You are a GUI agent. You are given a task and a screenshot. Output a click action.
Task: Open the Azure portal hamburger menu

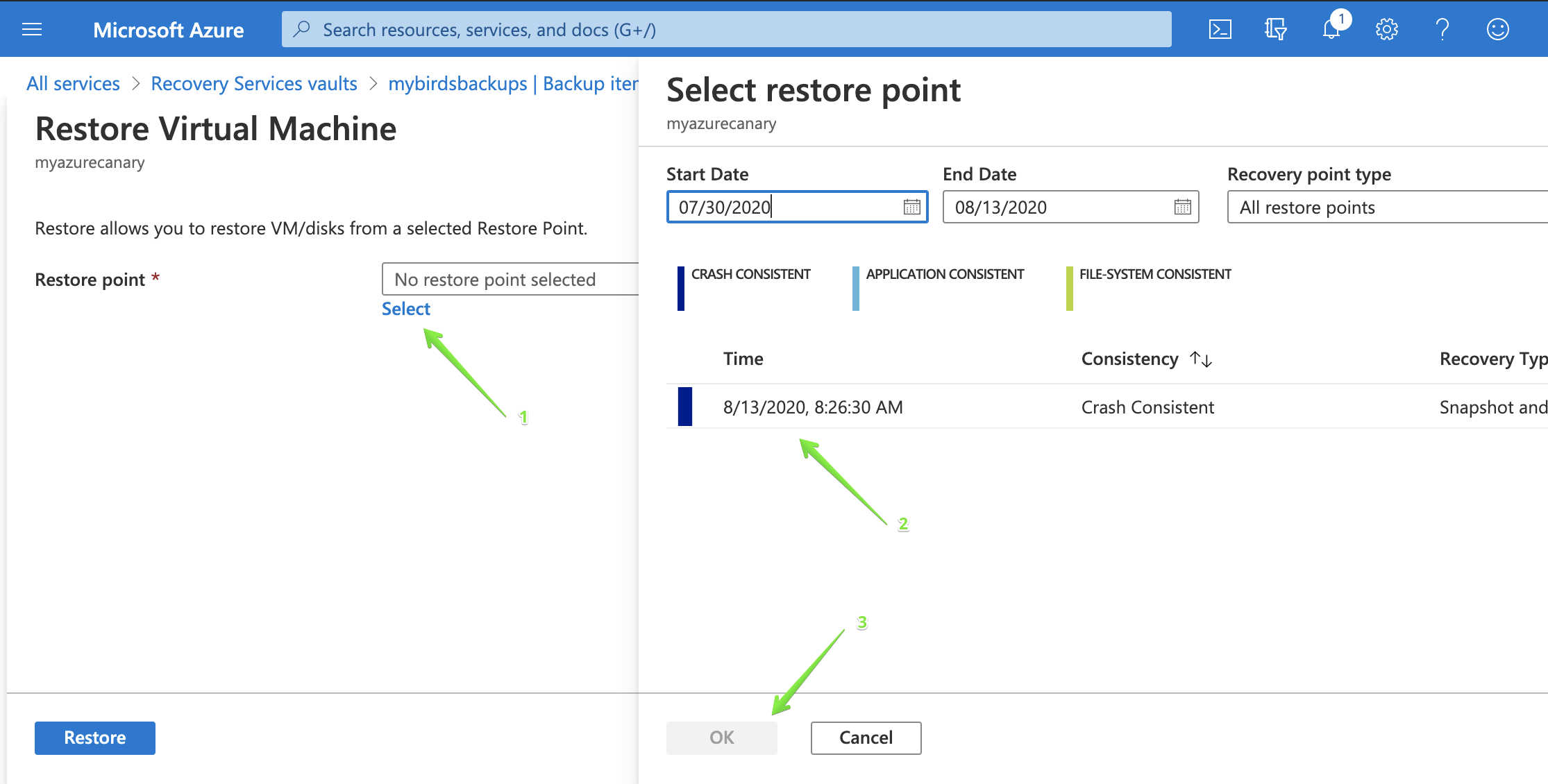click(x=32, y=29)
